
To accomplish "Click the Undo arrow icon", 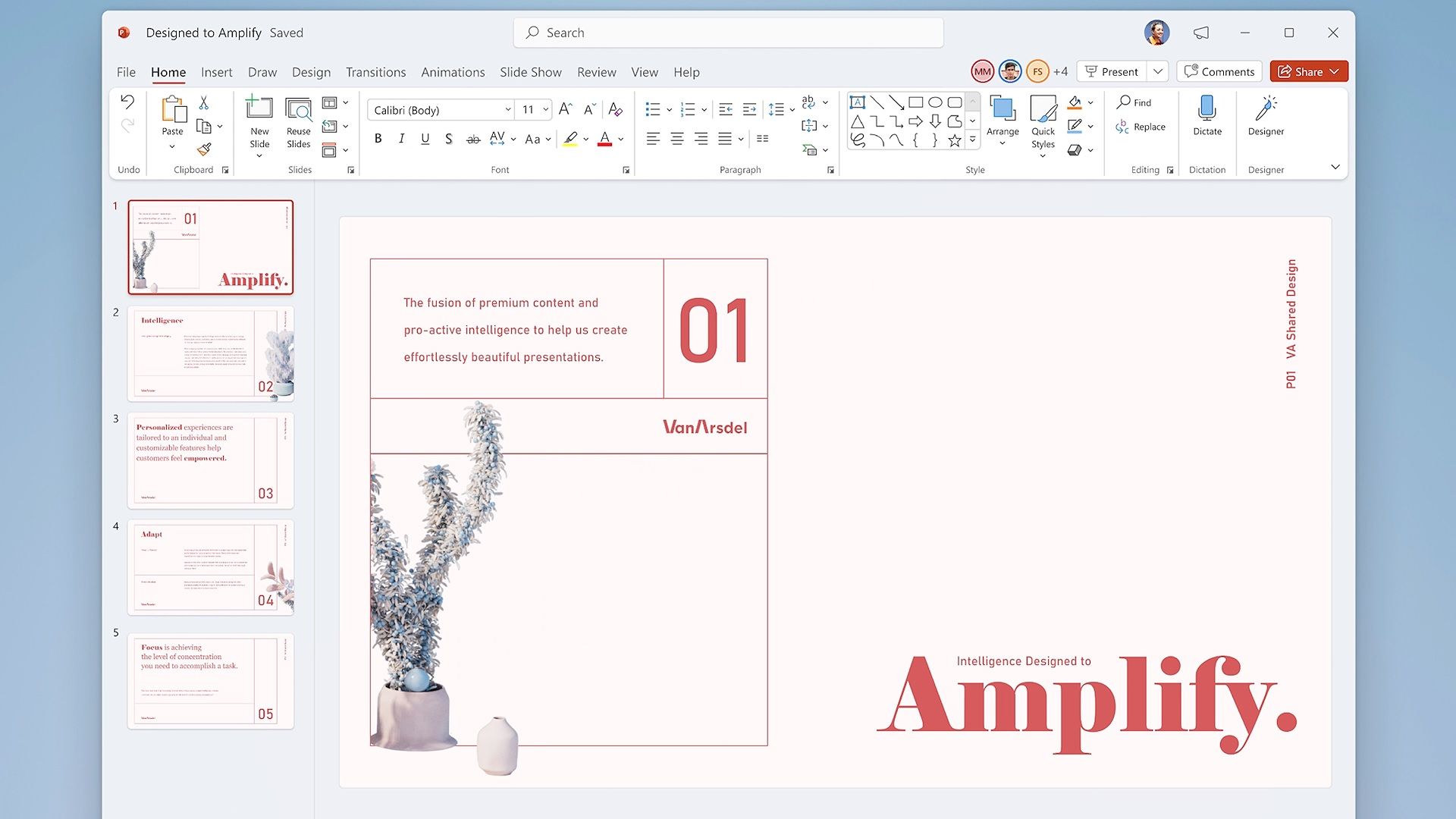I will tap(127, 102).
